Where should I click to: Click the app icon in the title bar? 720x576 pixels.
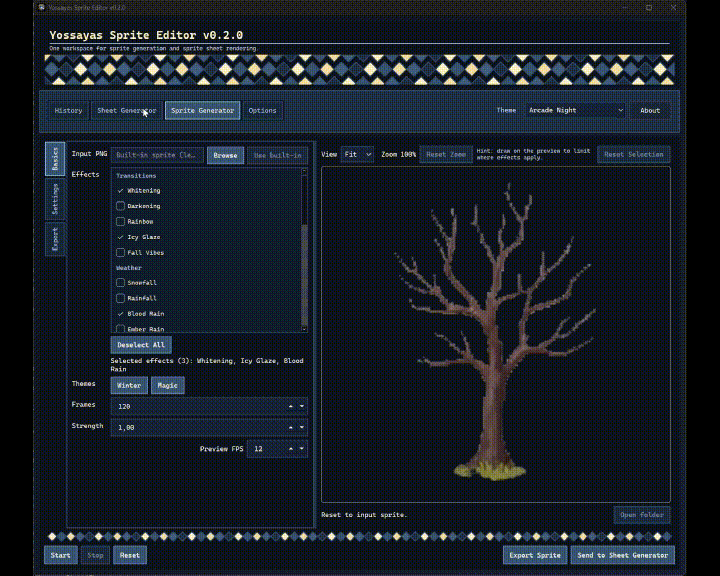point(40,6)
